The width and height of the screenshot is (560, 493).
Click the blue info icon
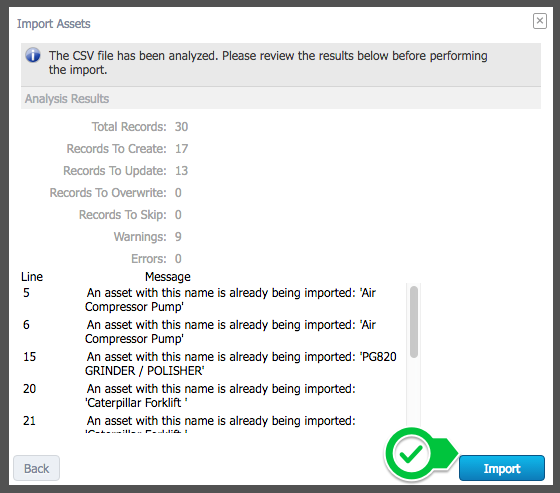[x=33, y=55]
